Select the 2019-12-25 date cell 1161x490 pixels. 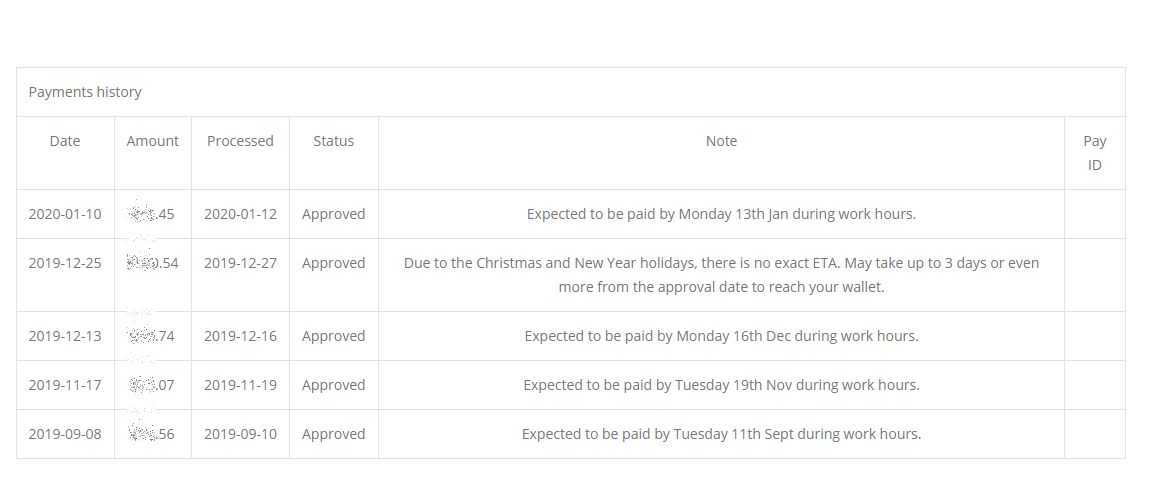65,263
